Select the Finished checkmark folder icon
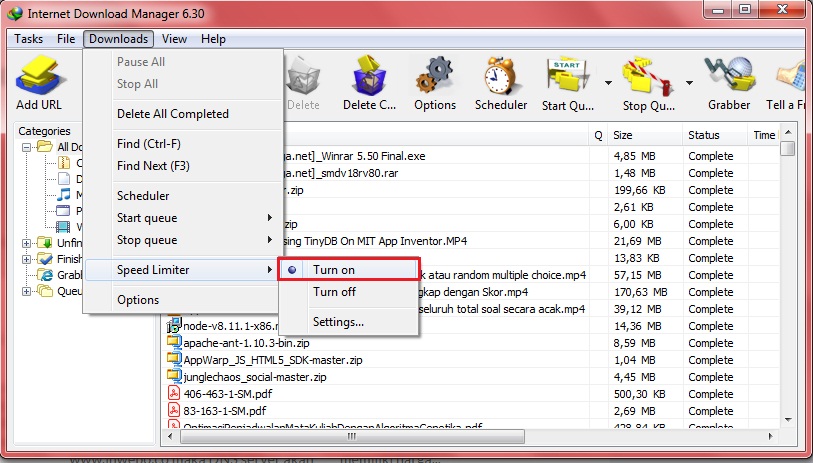The width and height of the screenshot is (813, 463). coord(46,259)
